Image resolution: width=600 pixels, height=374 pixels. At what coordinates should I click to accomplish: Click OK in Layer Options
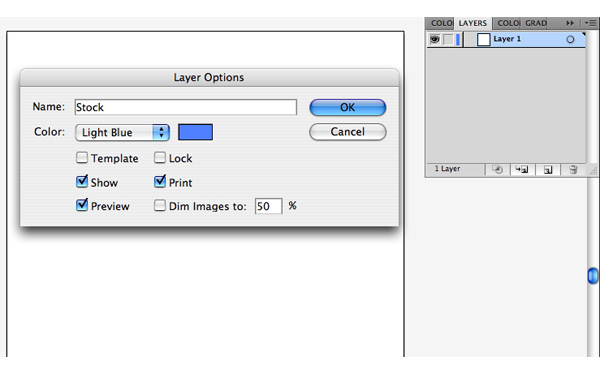347,108
